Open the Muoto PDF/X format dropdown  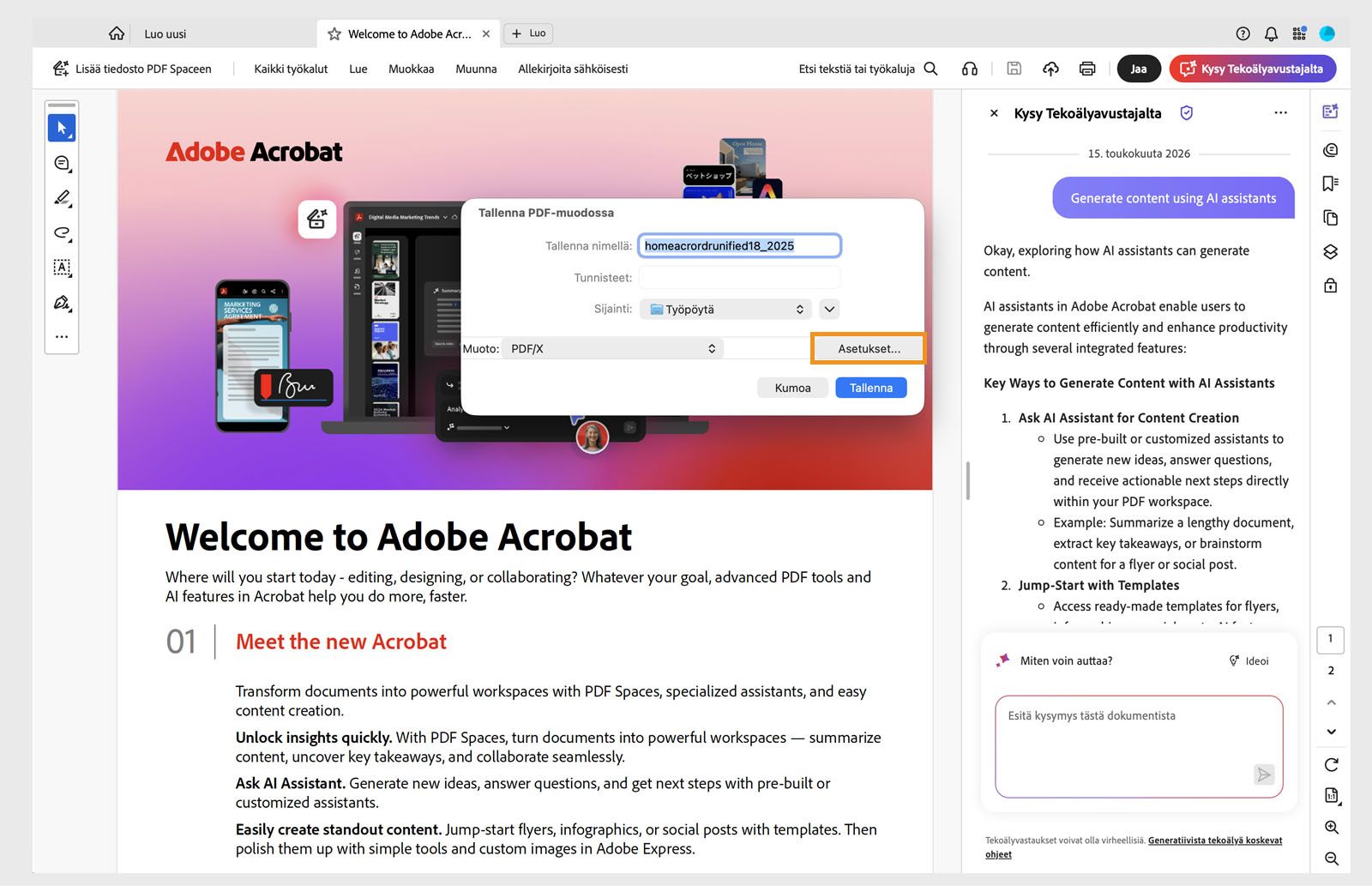click(612, 348)
